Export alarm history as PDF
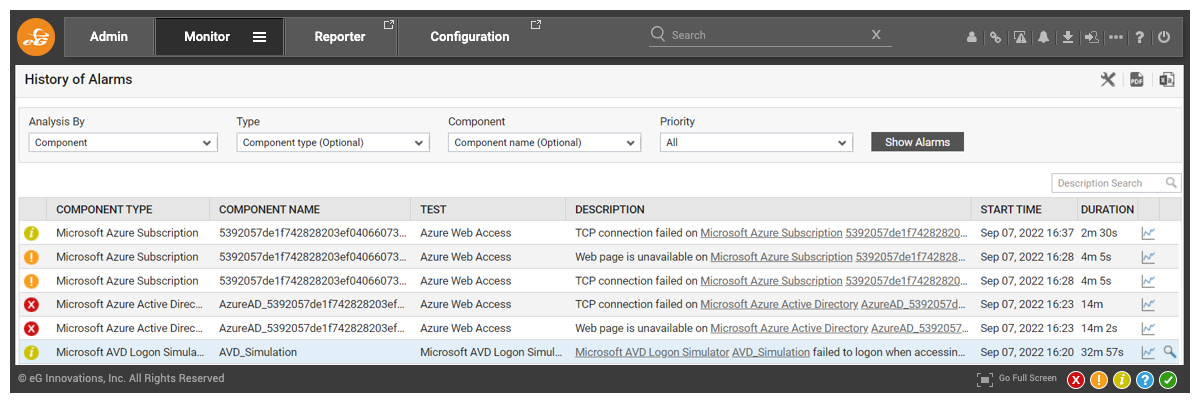 [x=1137, y=80]
